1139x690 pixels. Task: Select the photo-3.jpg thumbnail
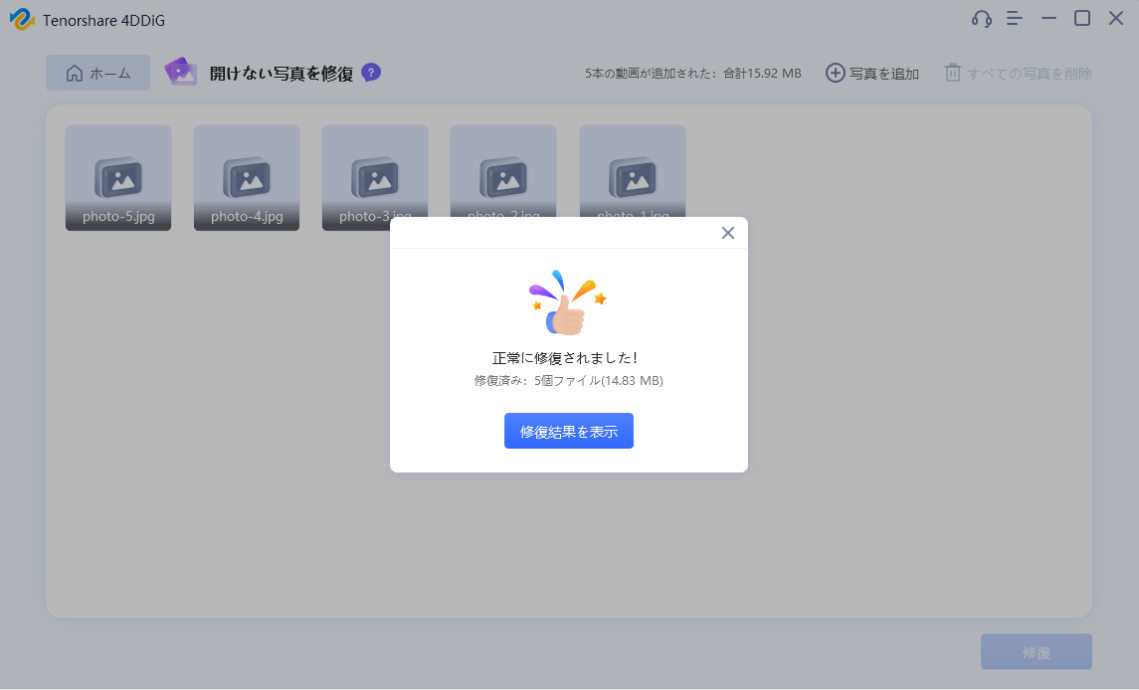click(375, 177)
